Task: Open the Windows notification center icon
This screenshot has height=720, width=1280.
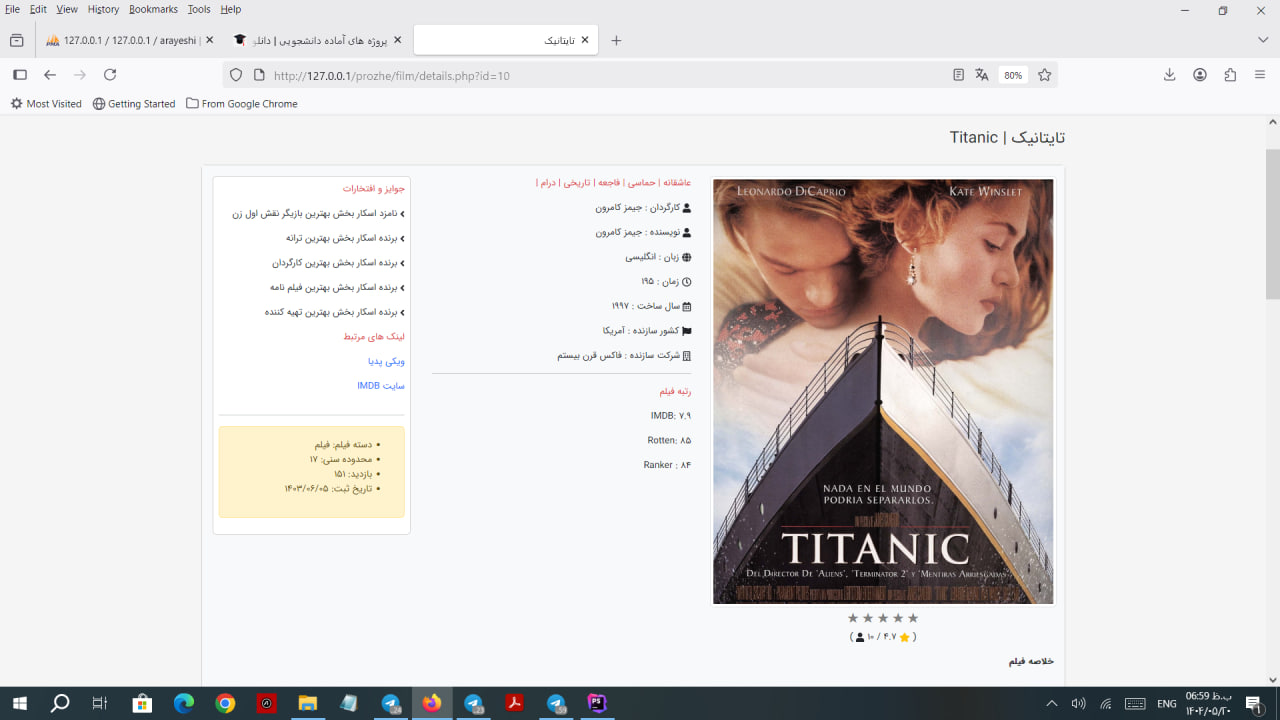Action: pyautogui.click(x=1253, y=703)
